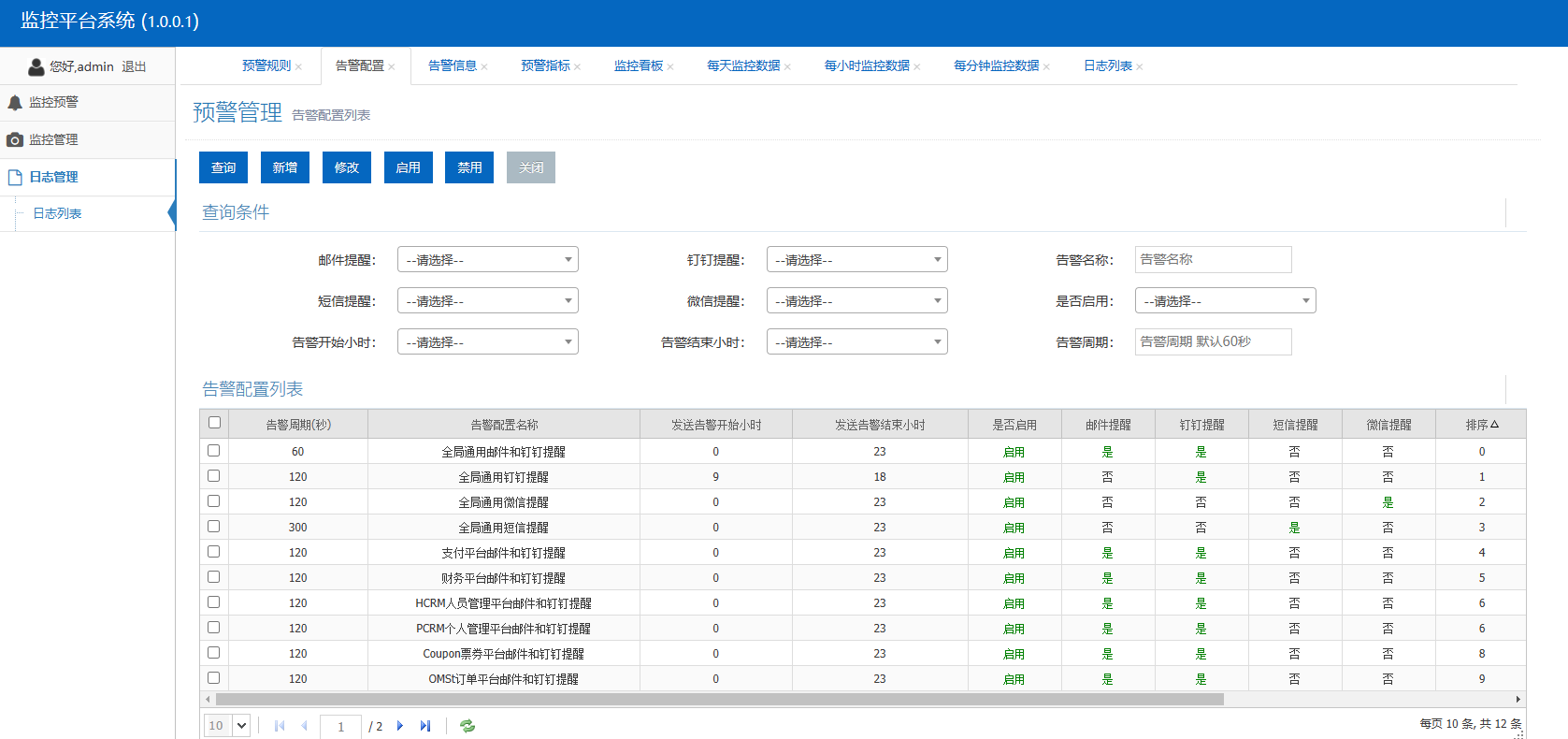This screenshot has height=739, width=1568.
Task: Click the 新增 button
Action: 285,167
